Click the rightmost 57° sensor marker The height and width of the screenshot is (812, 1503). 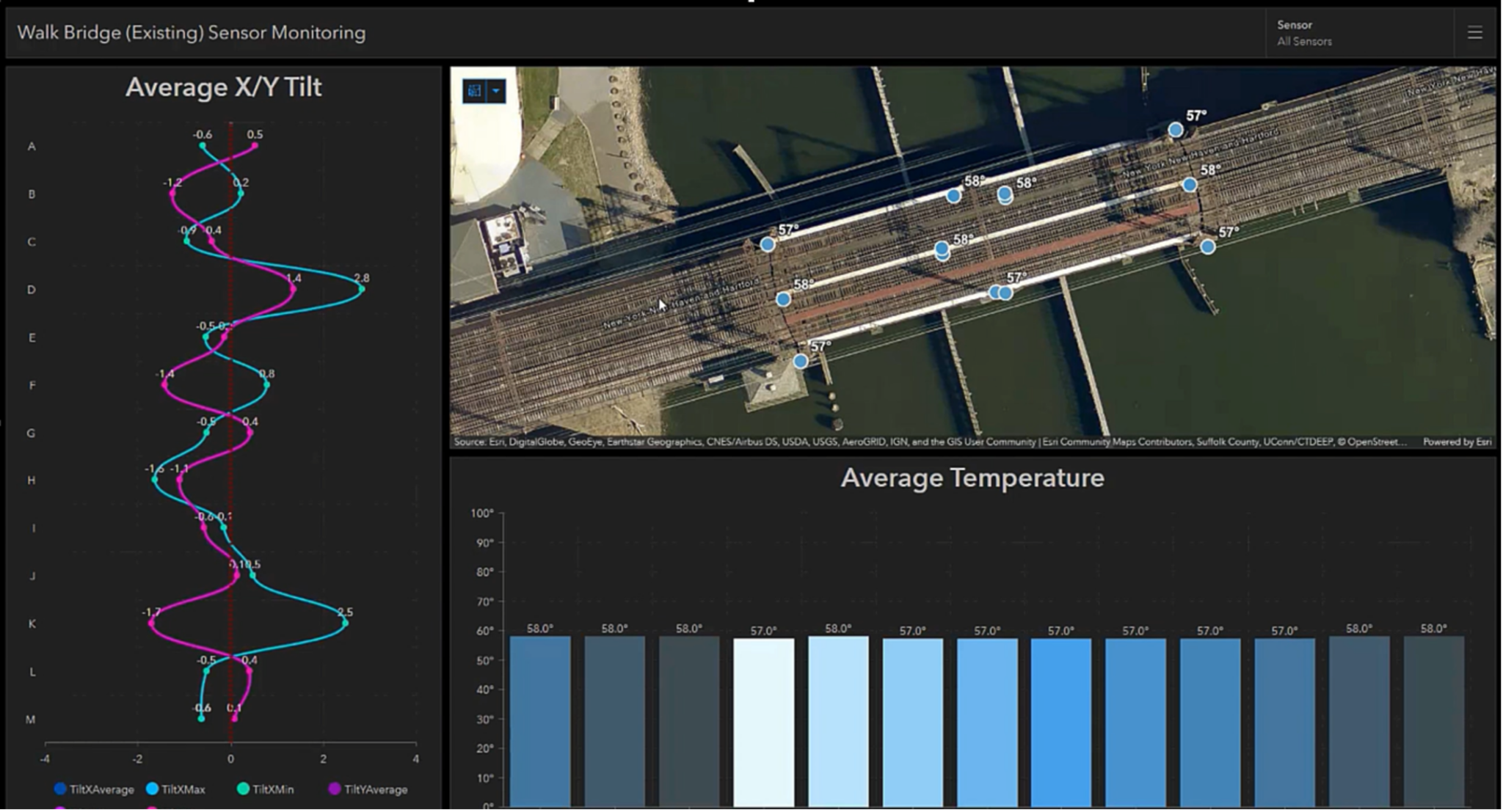(x=1207, y=247)
